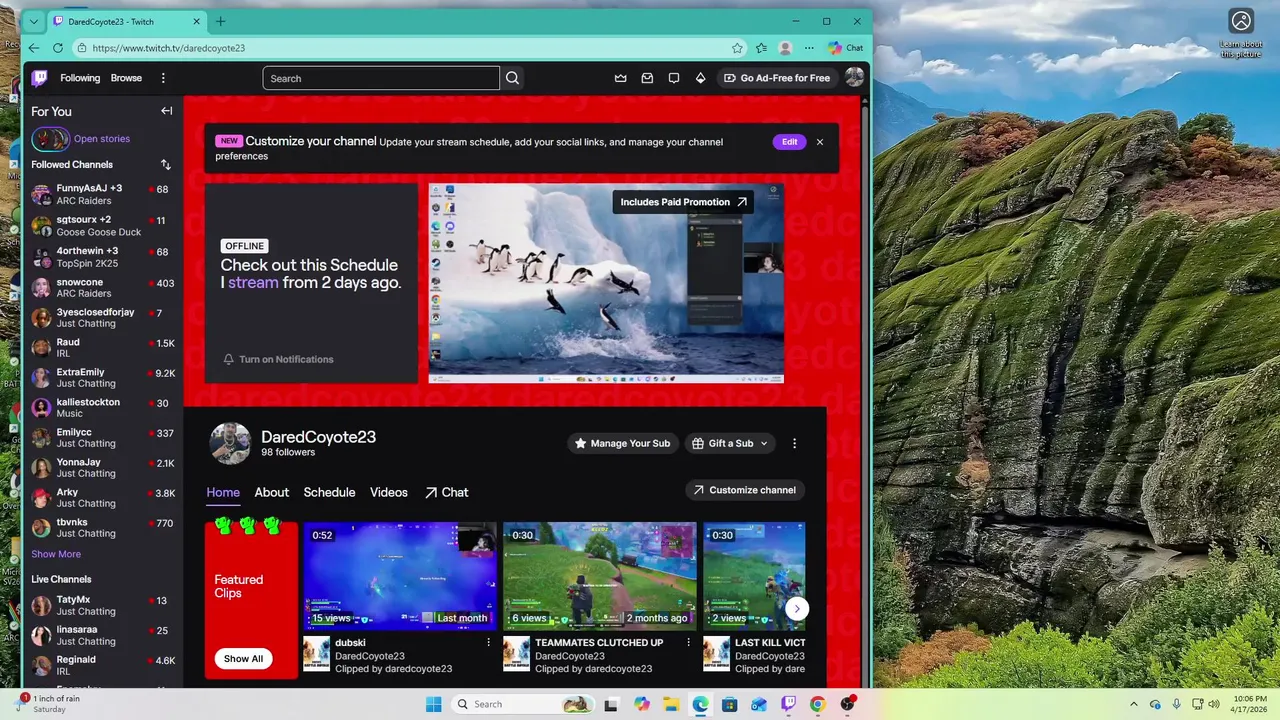Open Reginald live channel
Viewport: 1280px width, 720px height.
coord(103,665)
